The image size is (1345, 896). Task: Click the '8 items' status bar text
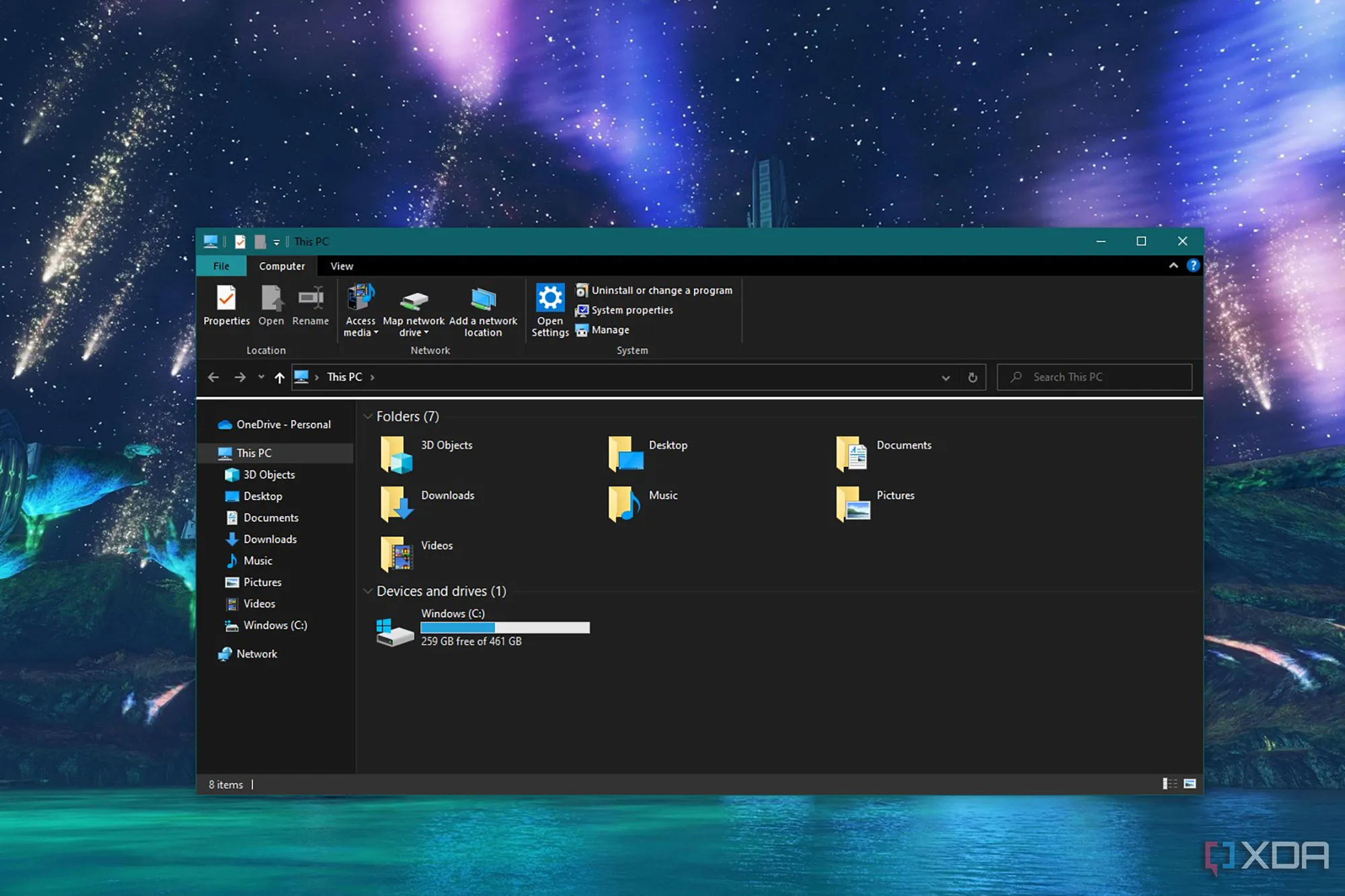point(225,784)
